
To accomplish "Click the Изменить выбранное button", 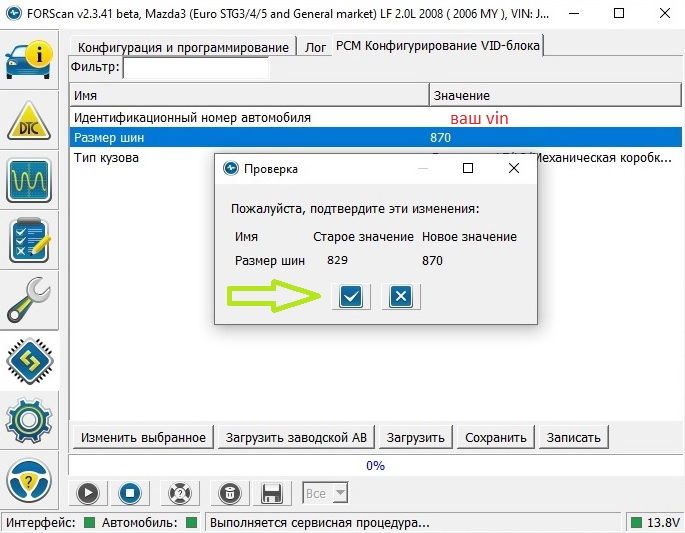I will pos(143,437).
